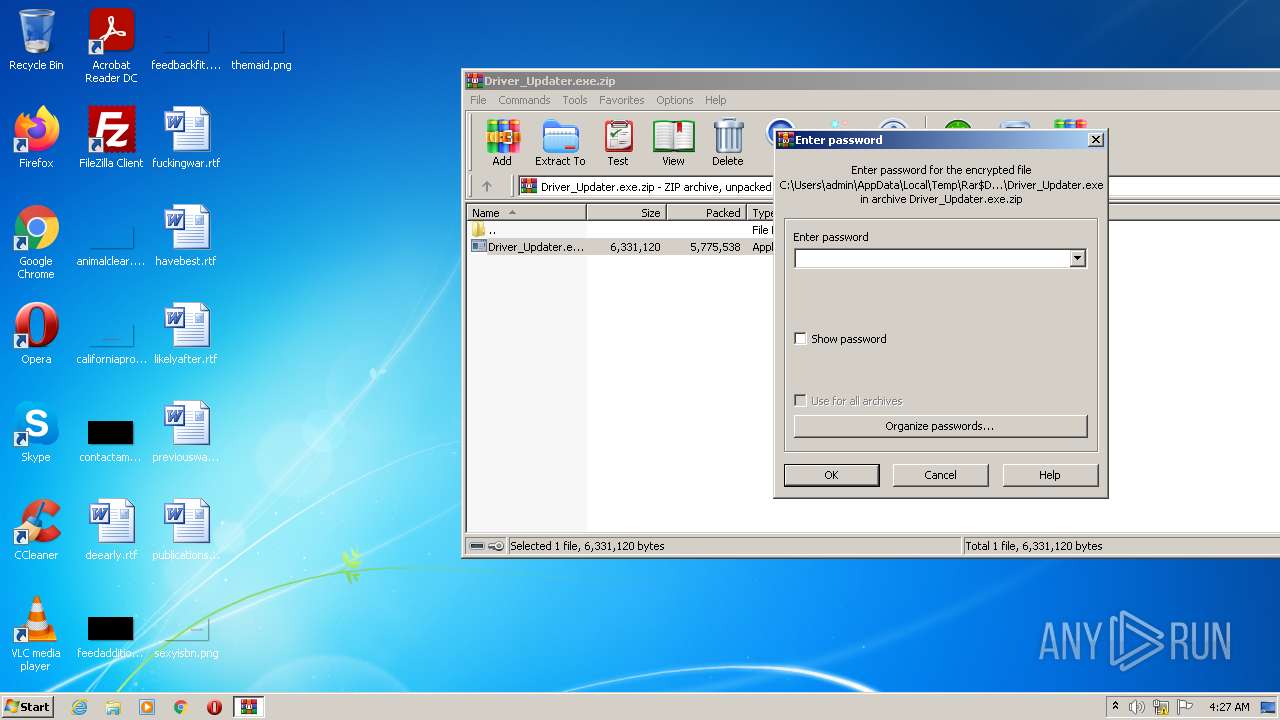Click the Extract To toolbar icon

tap(560, 142)
